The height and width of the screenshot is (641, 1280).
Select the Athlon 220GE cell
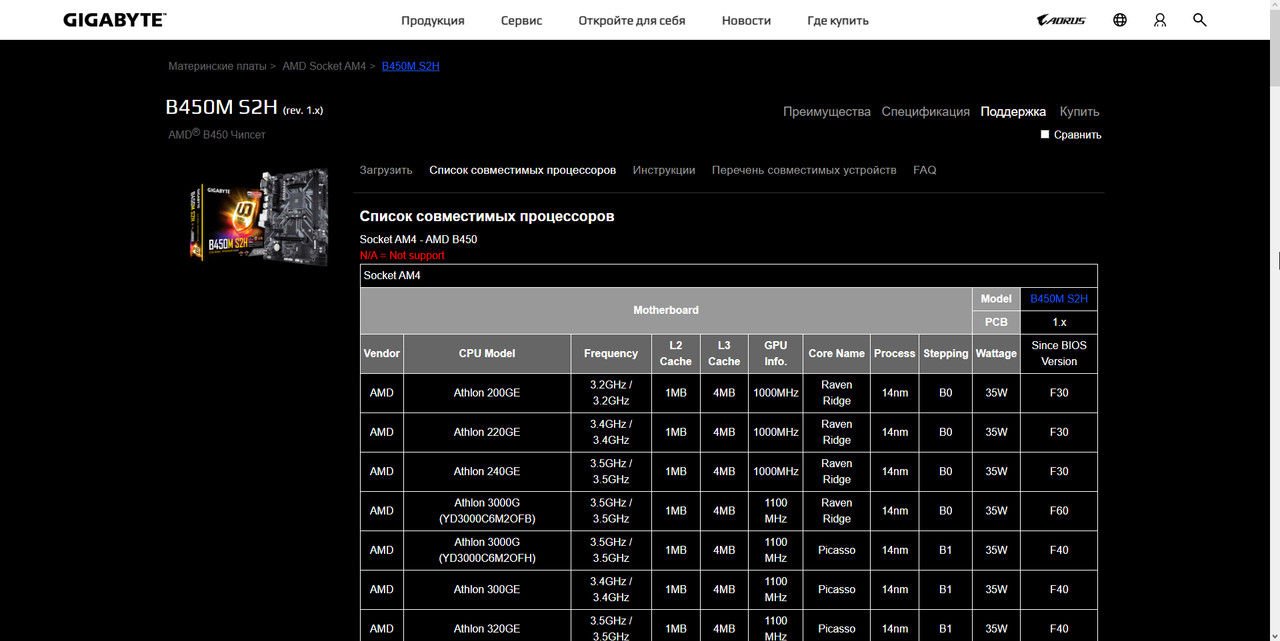(487, 432)
